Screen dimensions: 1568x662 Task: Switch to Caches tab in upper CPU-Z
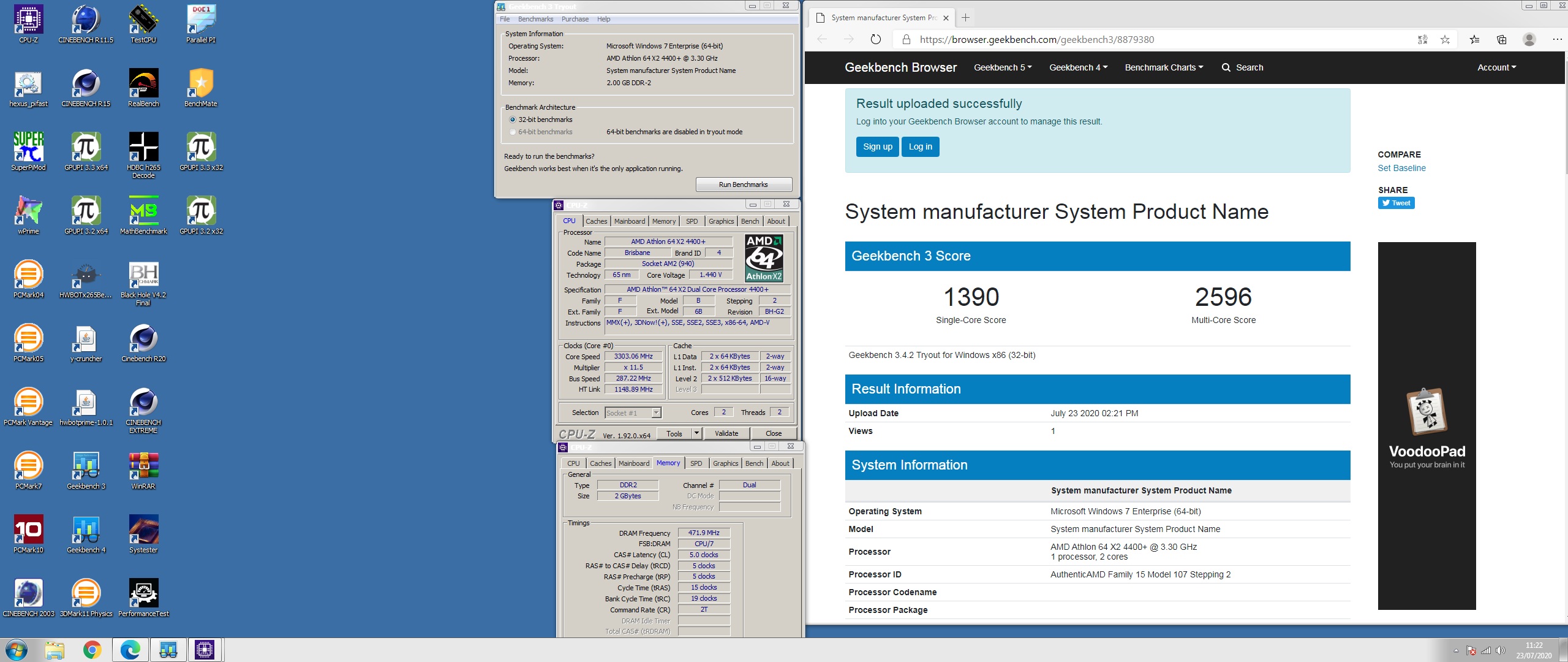(596, 221)
